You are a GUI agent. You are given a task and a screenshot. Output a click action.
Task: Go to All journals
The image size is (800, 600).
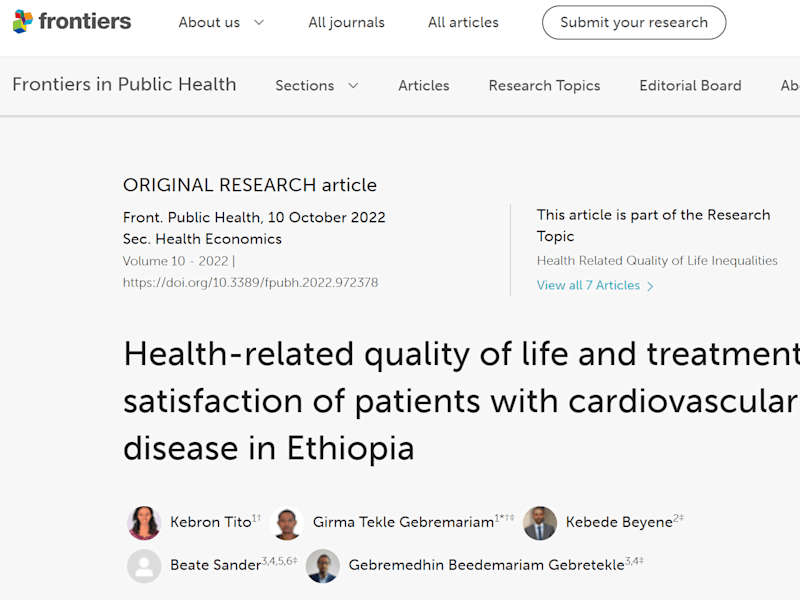coord(346,22)
